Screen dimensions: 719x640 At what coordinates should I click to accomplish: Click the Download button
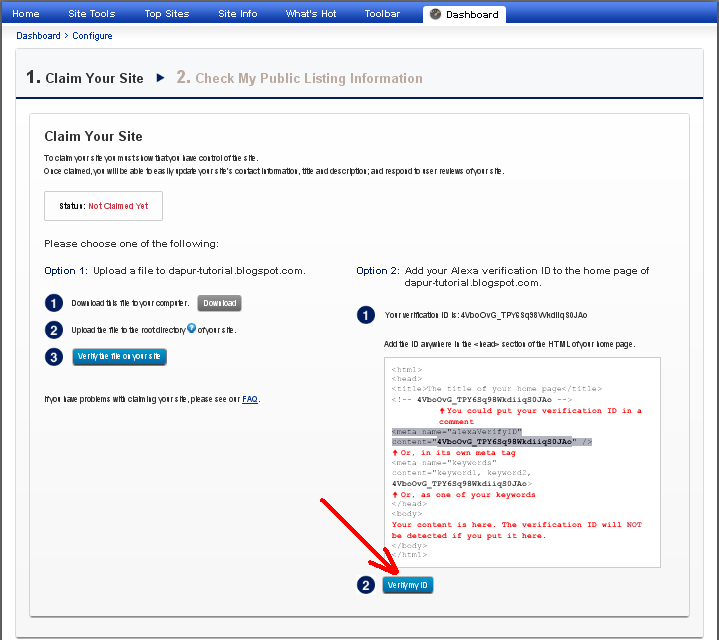pos(220,303)
